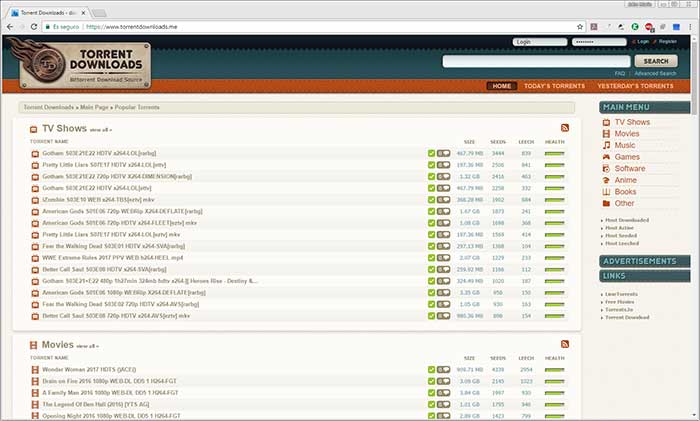Click the green circular extension icon
The height and width of the screenshot is (421, 700).
click(635, 27)
